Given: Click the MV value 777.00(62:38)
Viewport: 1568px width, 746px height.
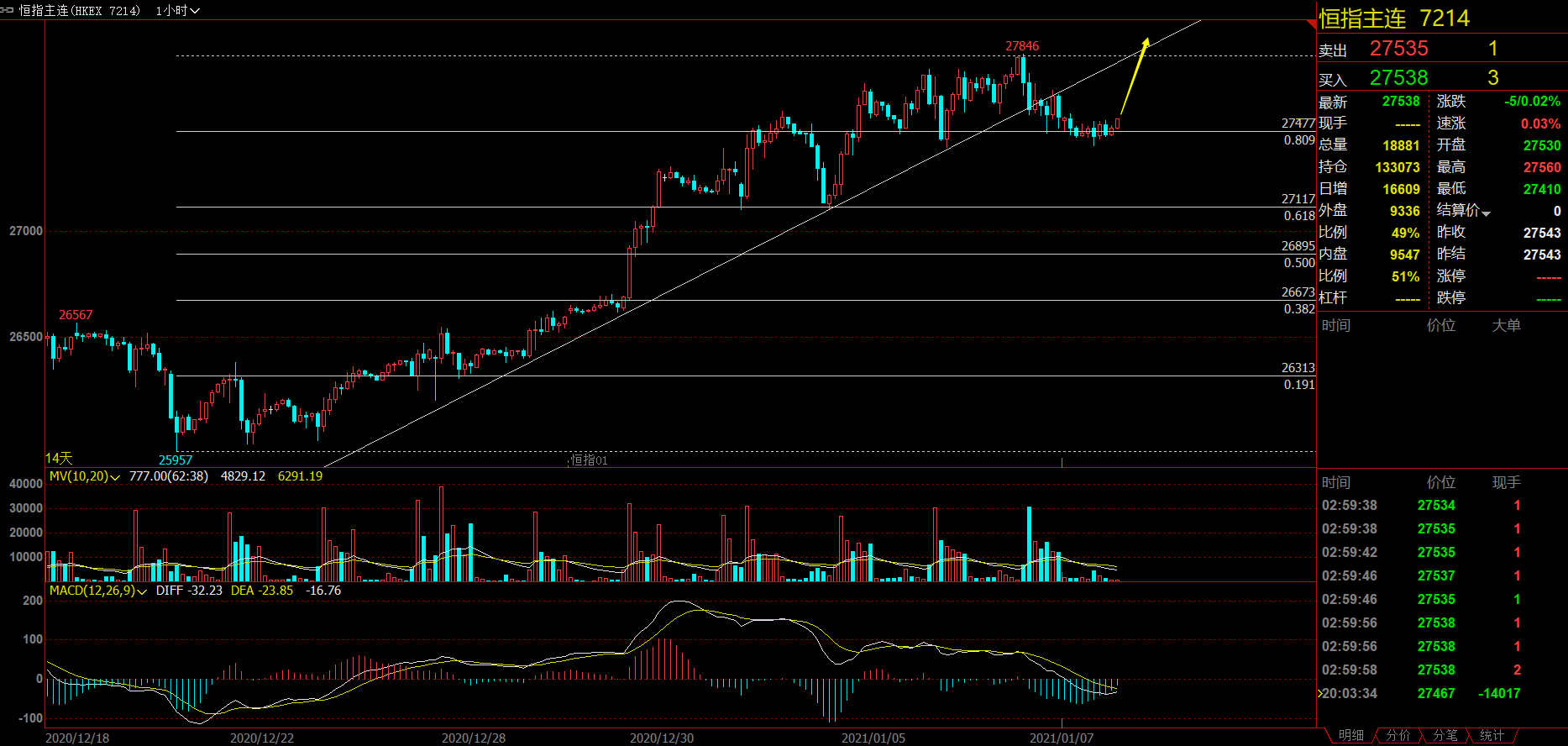Looking at the screenshot, I should pyautogui.click(x=169, y=476).
